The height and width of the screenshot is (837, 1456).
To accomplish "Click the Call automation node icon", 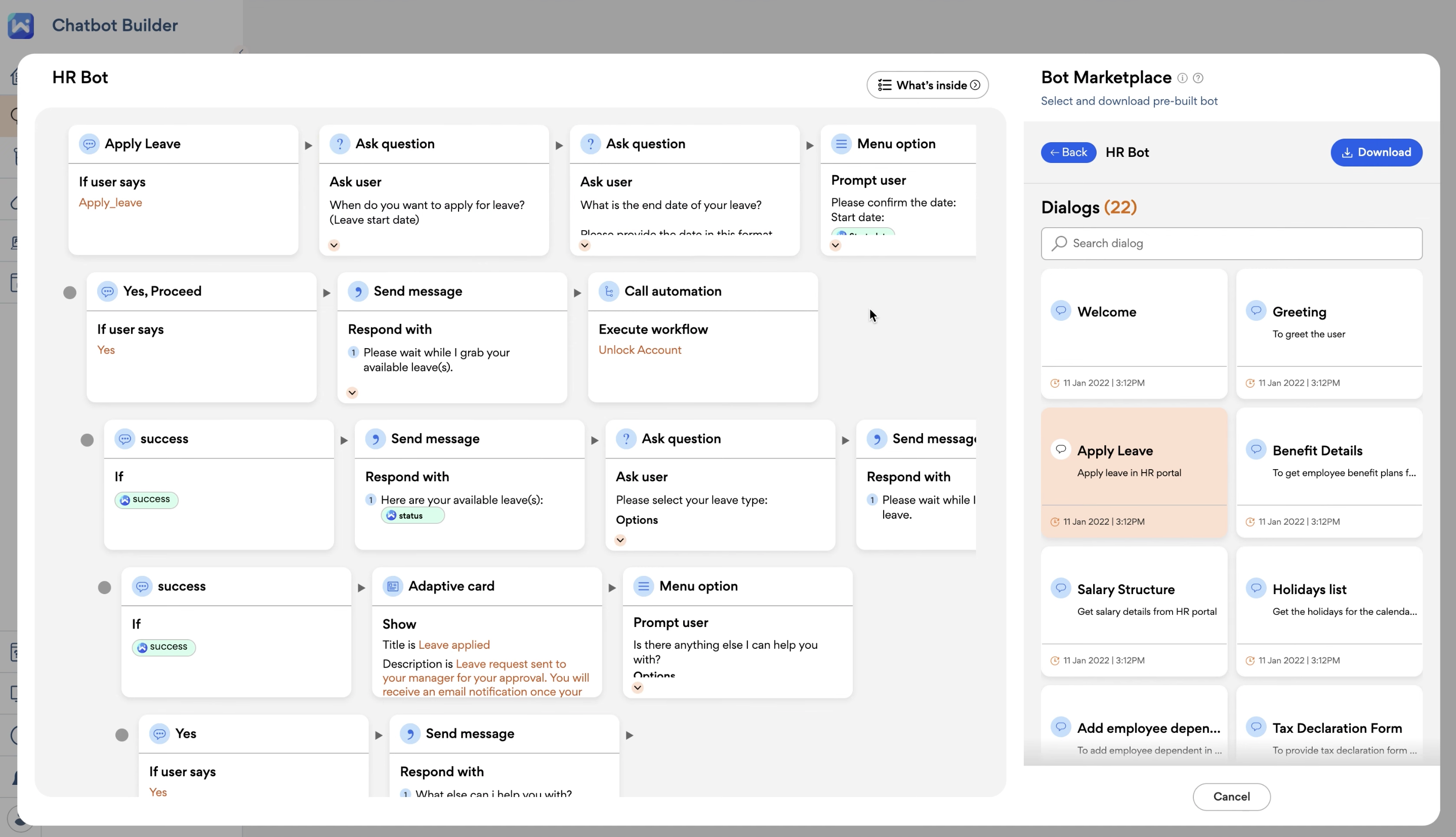I will (x=609, y=291).
